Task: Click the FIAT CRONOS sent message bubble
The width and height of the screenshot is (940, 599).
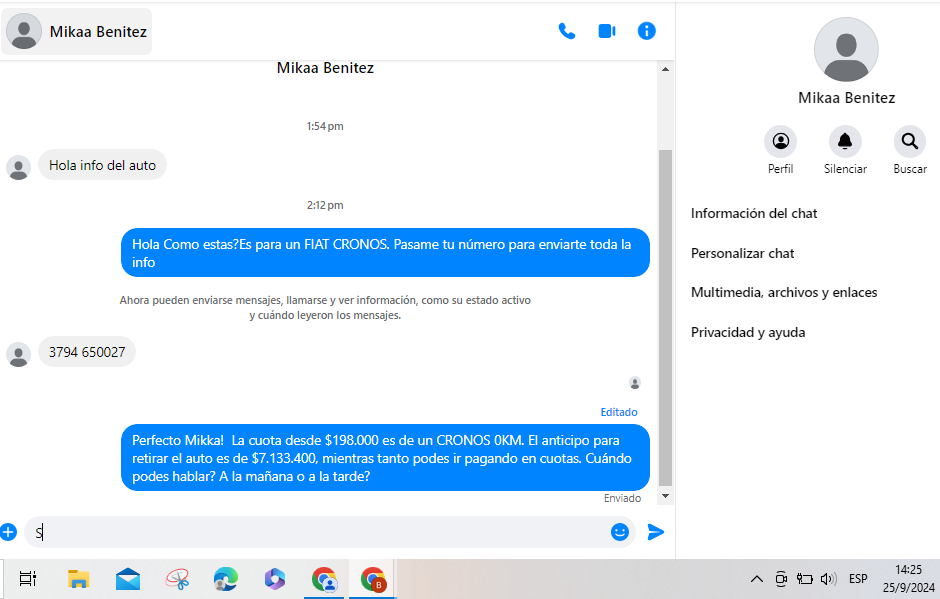Action: pyautogui.click(x=385, y=252)
